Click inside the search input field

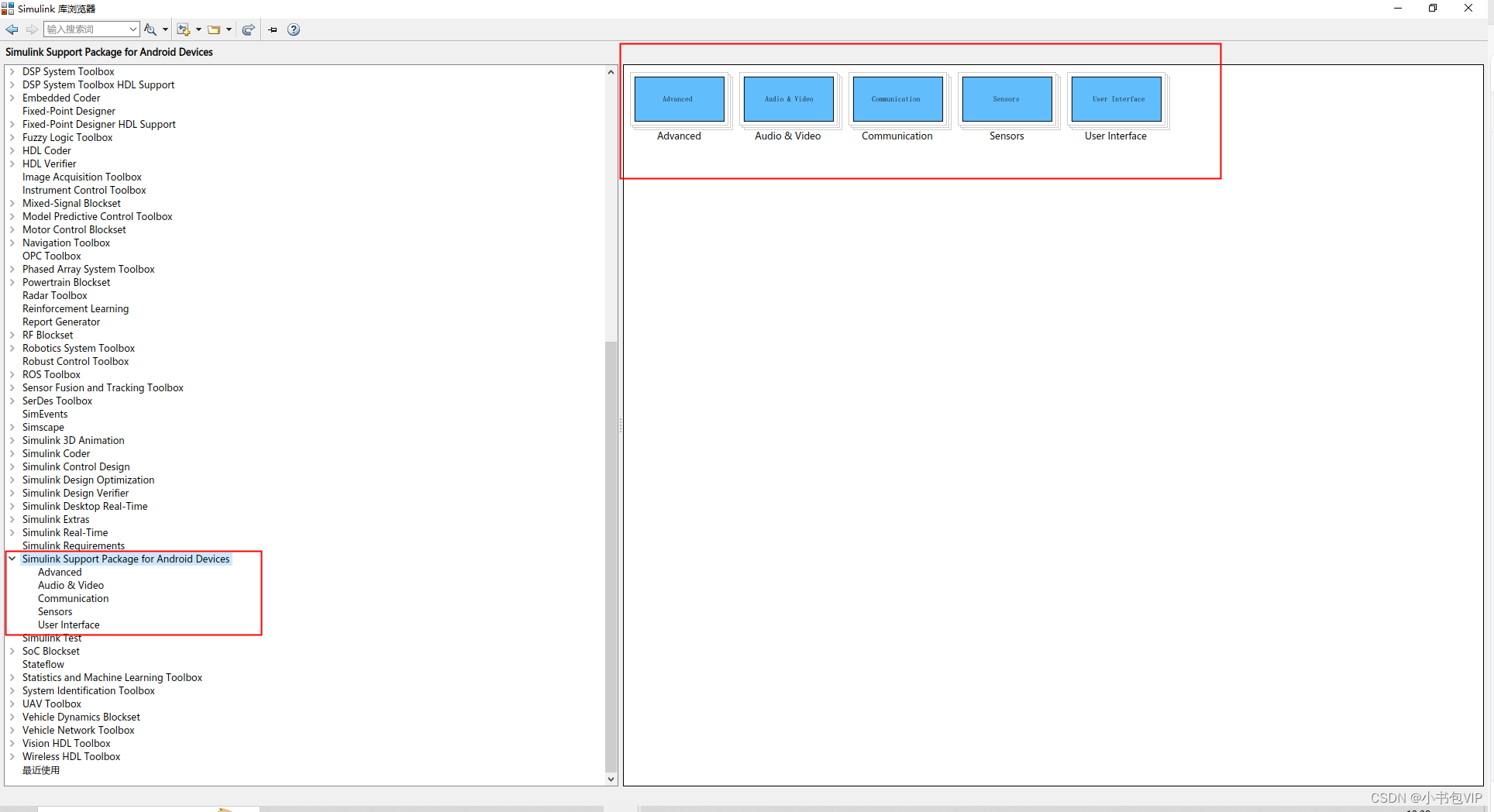[x=85, y=29]
